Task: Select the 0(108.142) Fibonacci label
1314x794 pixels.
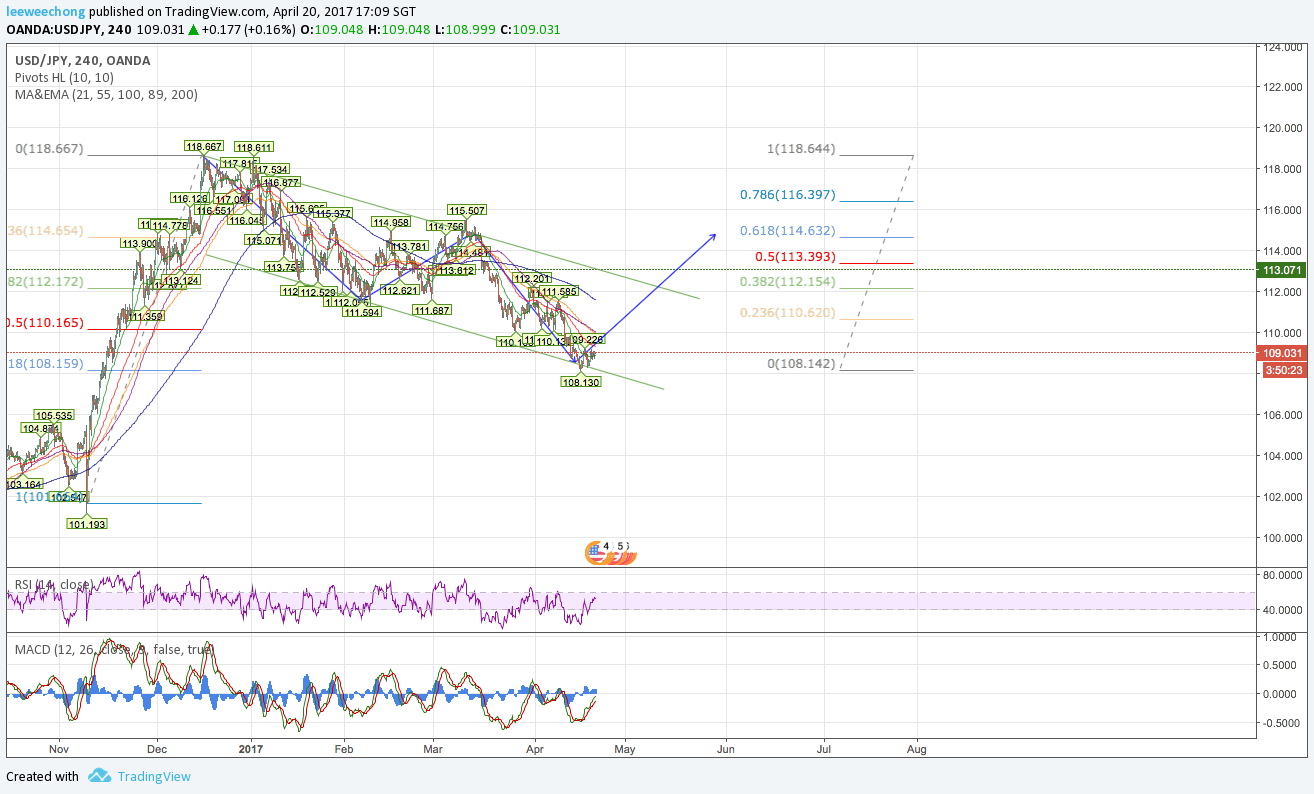Action: click(x=801, y=364)
